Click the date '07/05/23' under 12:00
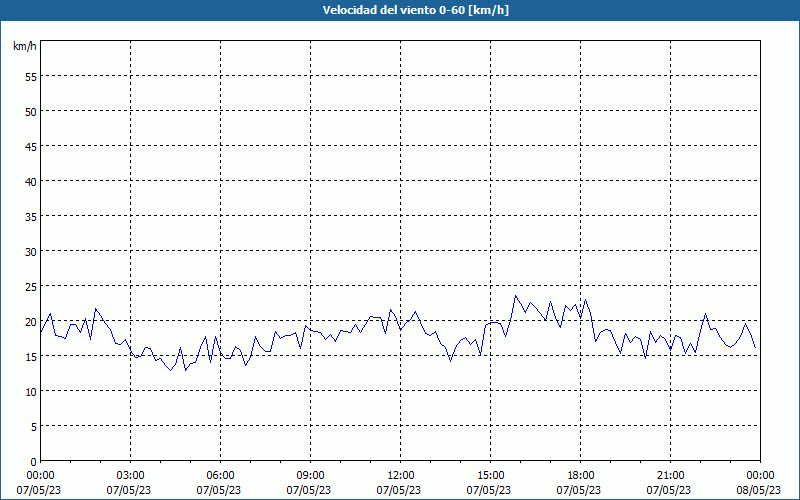This screenshot has height=500, width=800. point(399,490)
